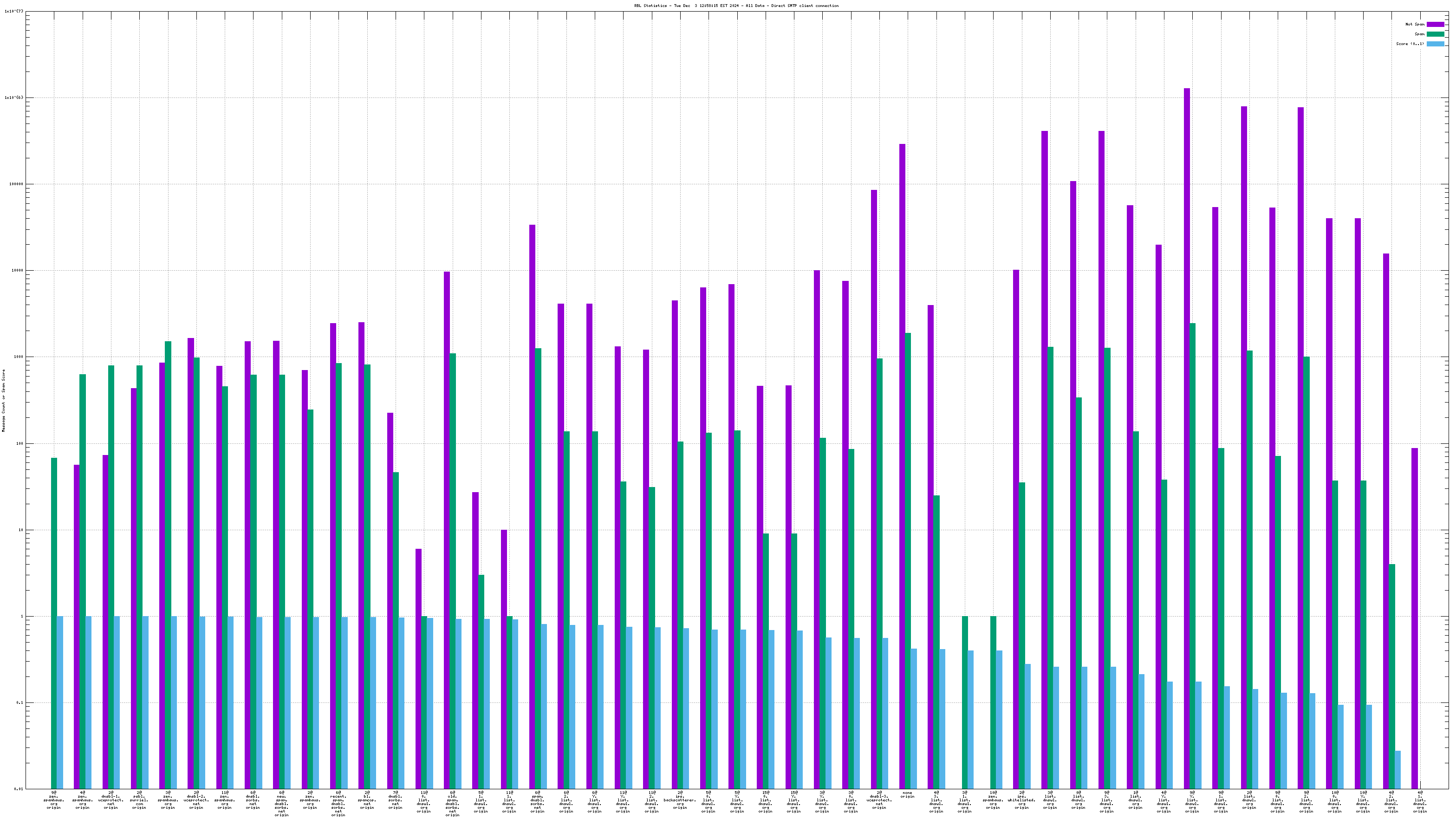Click the purple Not Spam legend swatch
1456x819 pixels.
(1435, 24)
